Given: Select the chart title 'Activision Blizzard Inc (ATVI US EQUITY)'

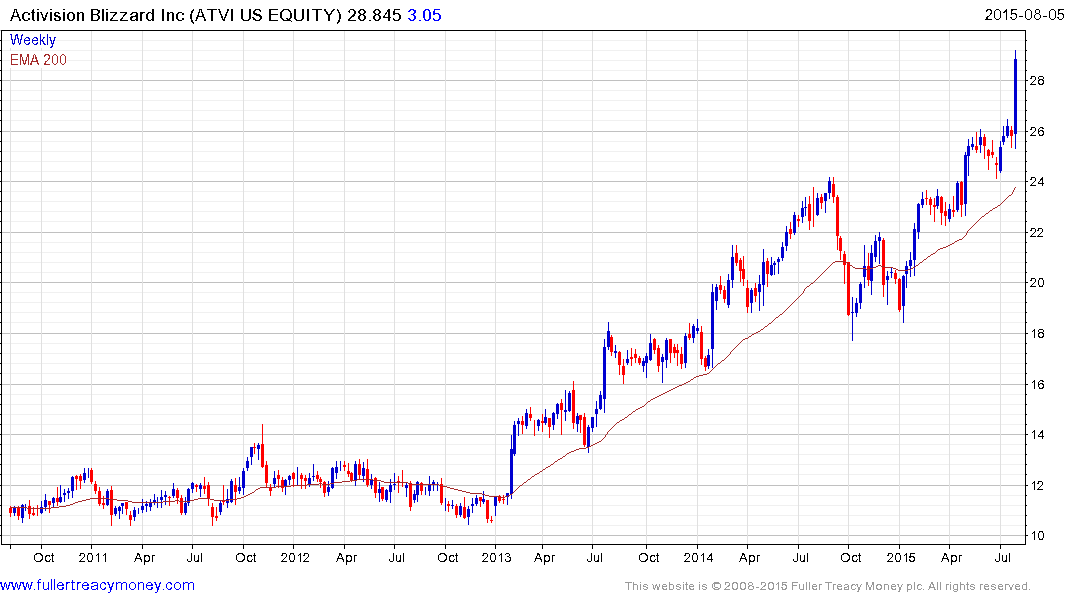Looking at the screenshot, I should (176, 15).
